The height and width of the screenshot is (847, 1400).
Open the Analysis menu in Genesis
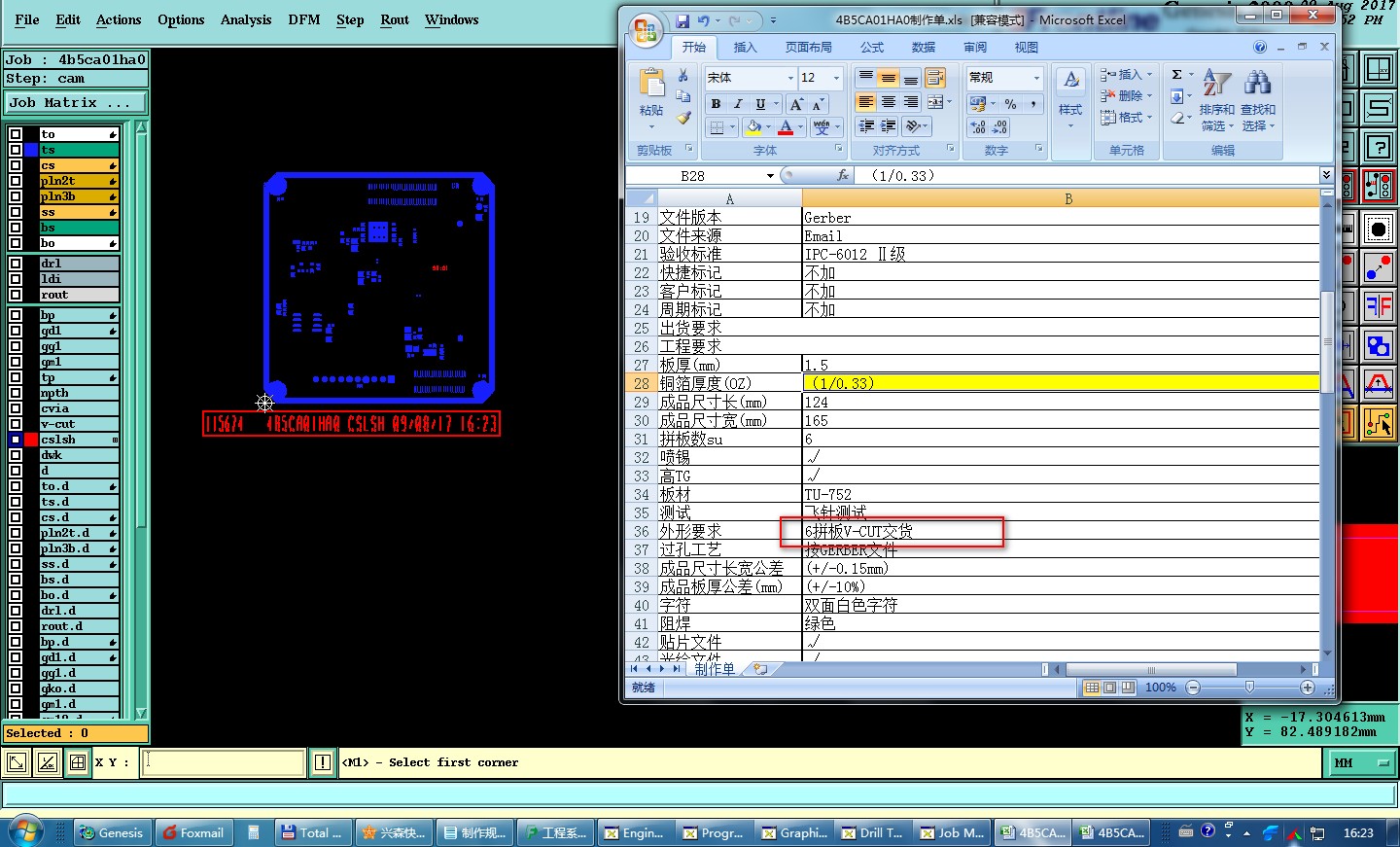pyautogui.click(x=246, y=19)
